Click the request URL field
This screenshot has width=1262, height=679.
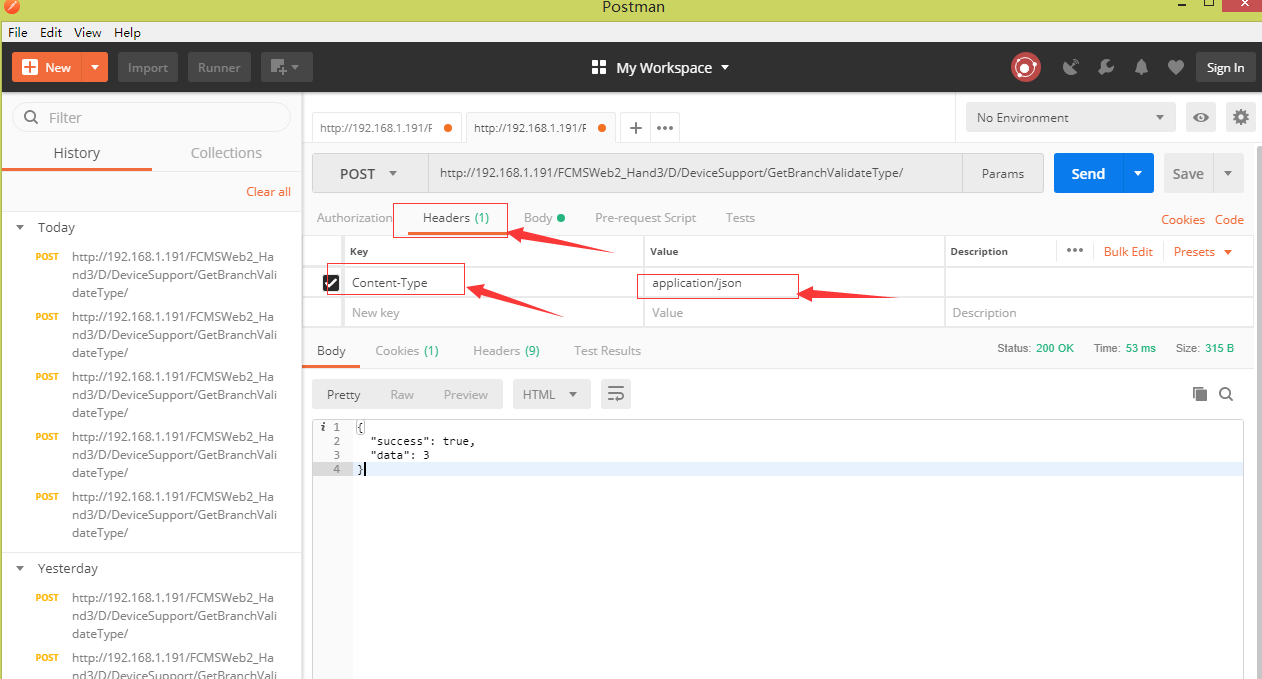[695, 173]
